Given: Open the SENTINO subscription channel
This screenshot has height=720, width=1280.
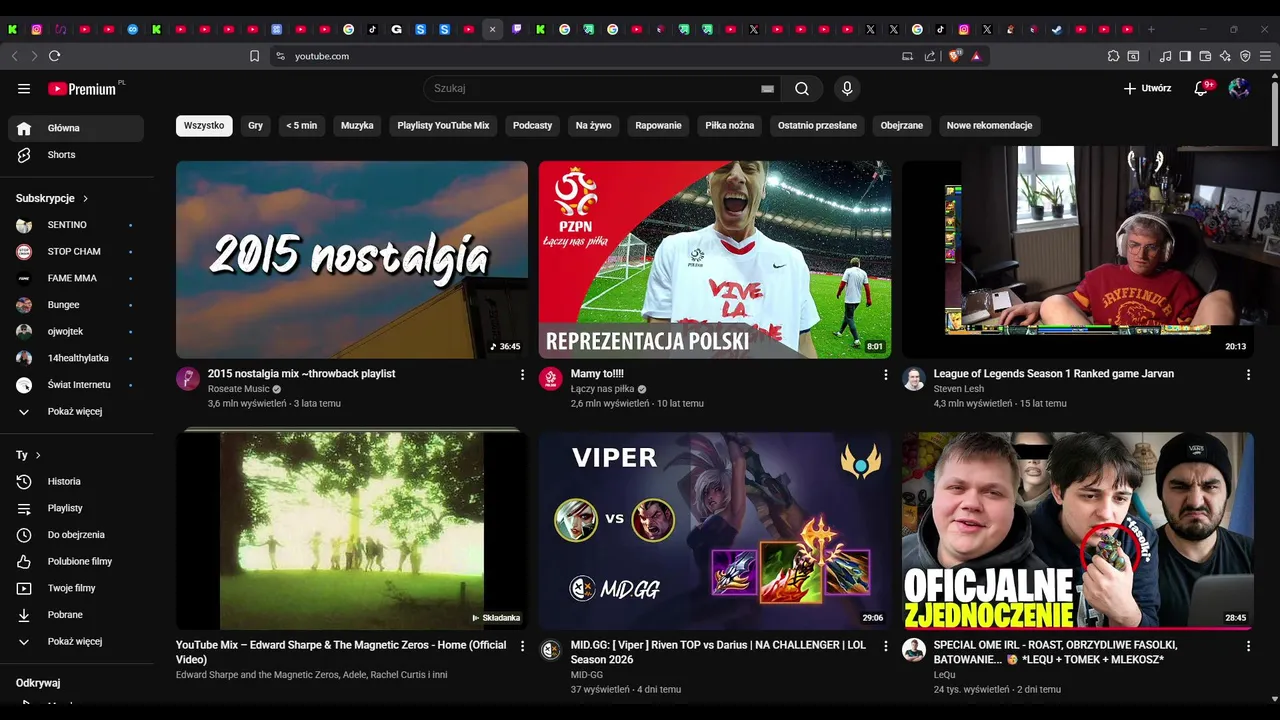Looking at the screenshot, I should point(76,225).
